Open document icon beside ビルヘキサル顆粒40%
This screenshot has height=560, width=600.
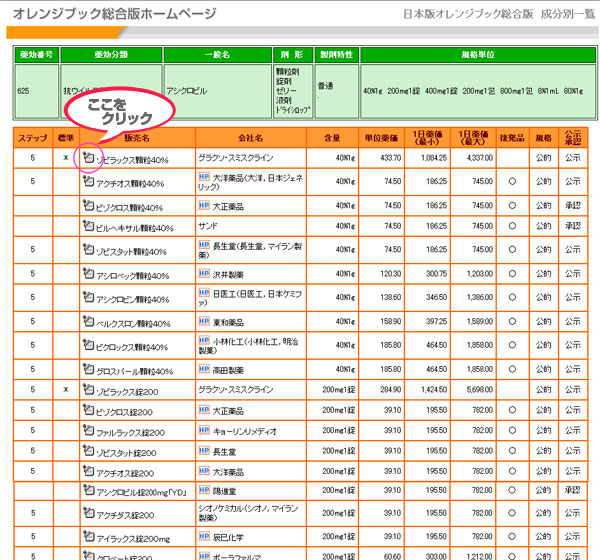88,226
